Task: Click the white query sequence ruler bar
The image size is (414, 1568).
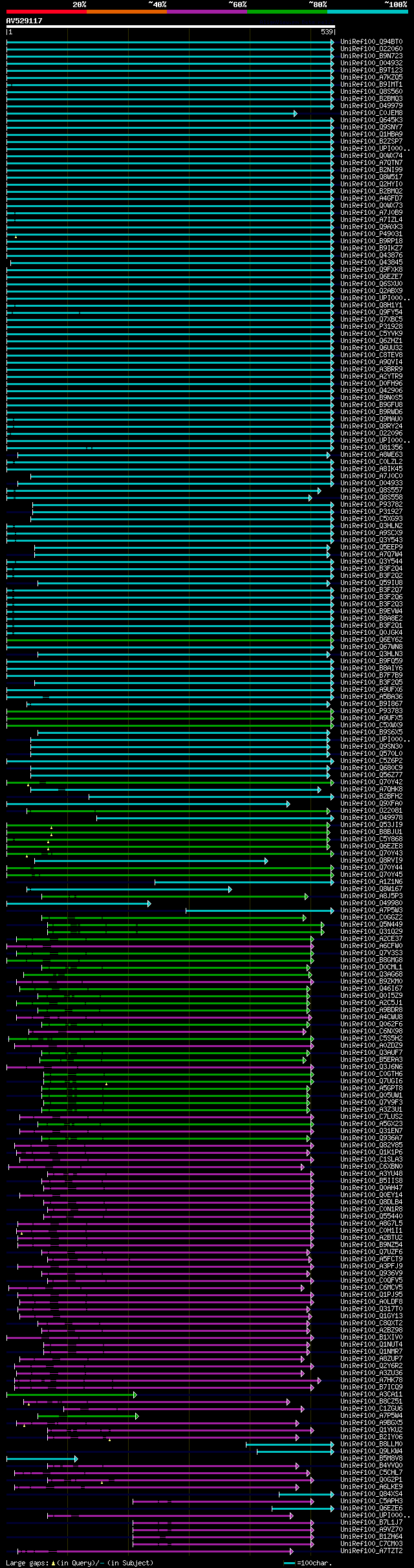Action: click(x=171, y=27)
